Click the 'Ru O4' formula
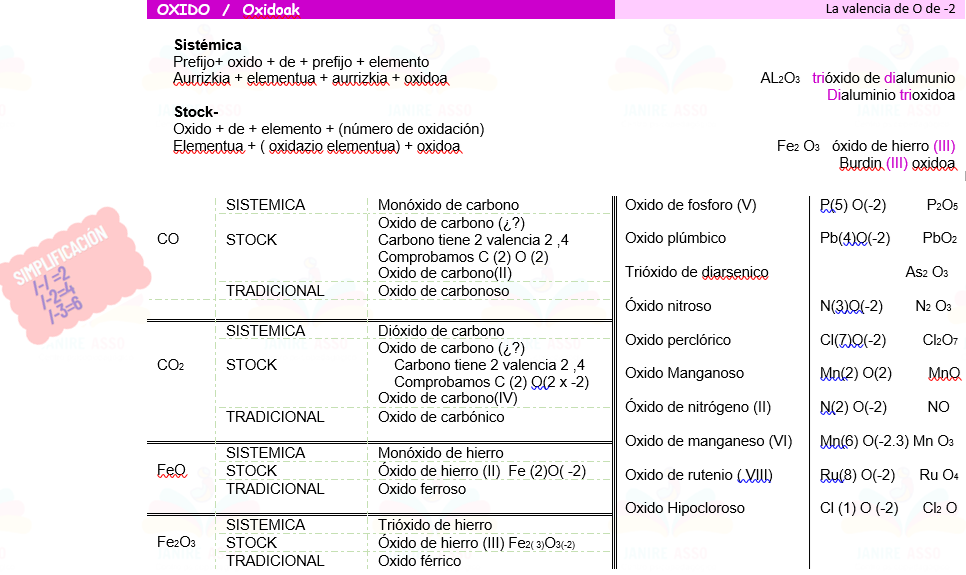Image resolution: width=966 pixels, height=575 pixels. tap(938, 475)
